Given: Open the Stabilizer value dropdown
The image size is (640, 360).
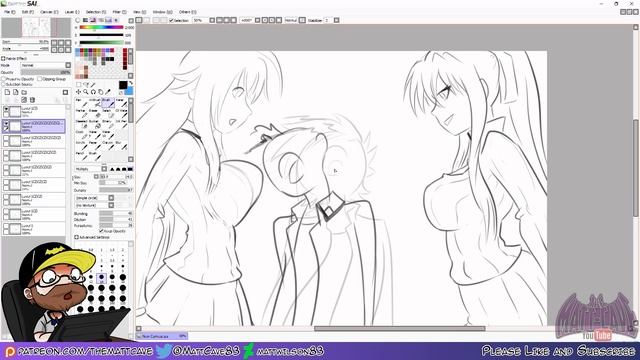Looking at the screenshot, I should point(337,20).
